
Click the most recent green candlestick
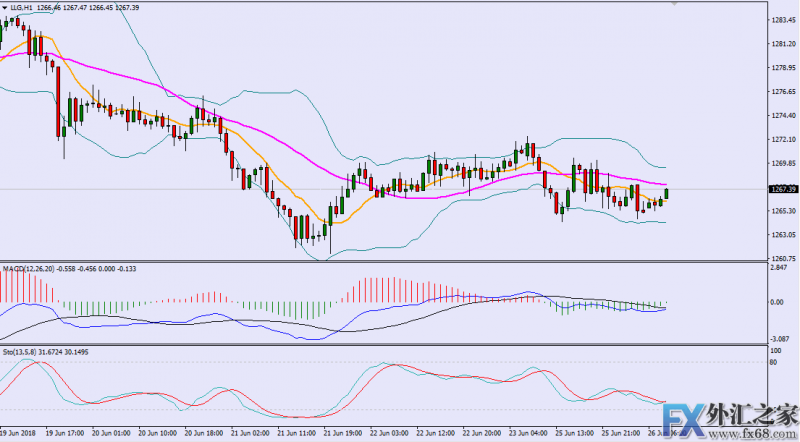coord(666,194)
